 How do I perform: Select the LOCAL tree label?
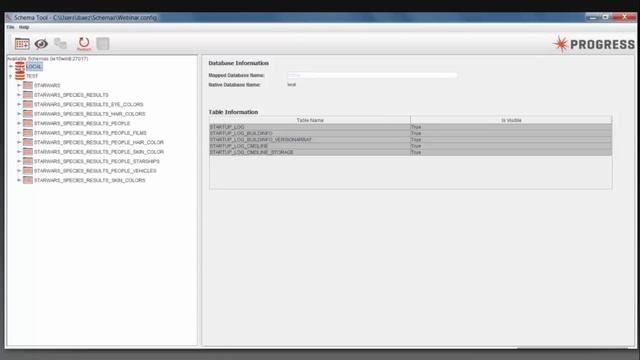(34, 67)
